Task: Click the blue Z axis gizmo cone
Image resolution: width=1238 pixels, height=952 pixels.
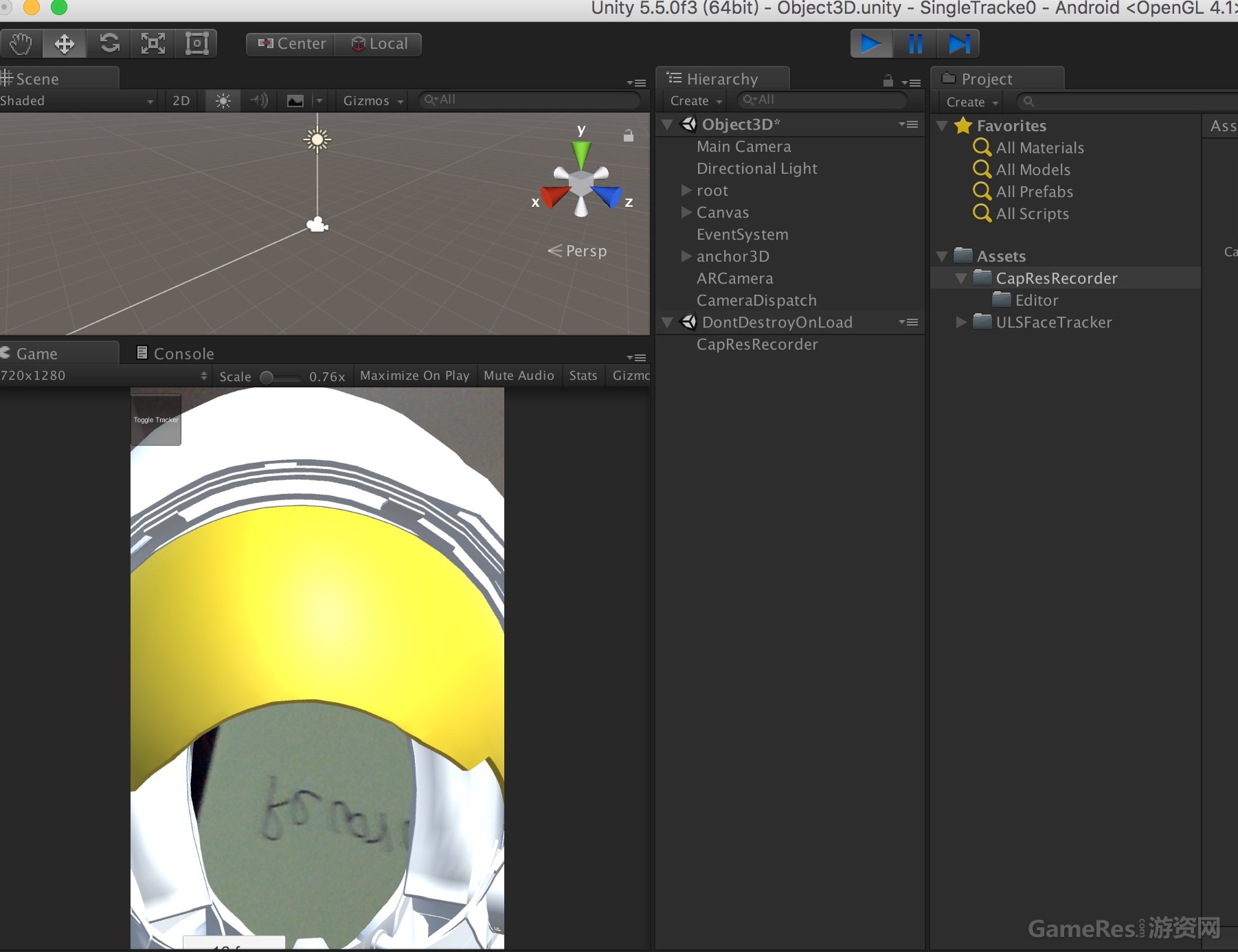Action: coord(607,196)
